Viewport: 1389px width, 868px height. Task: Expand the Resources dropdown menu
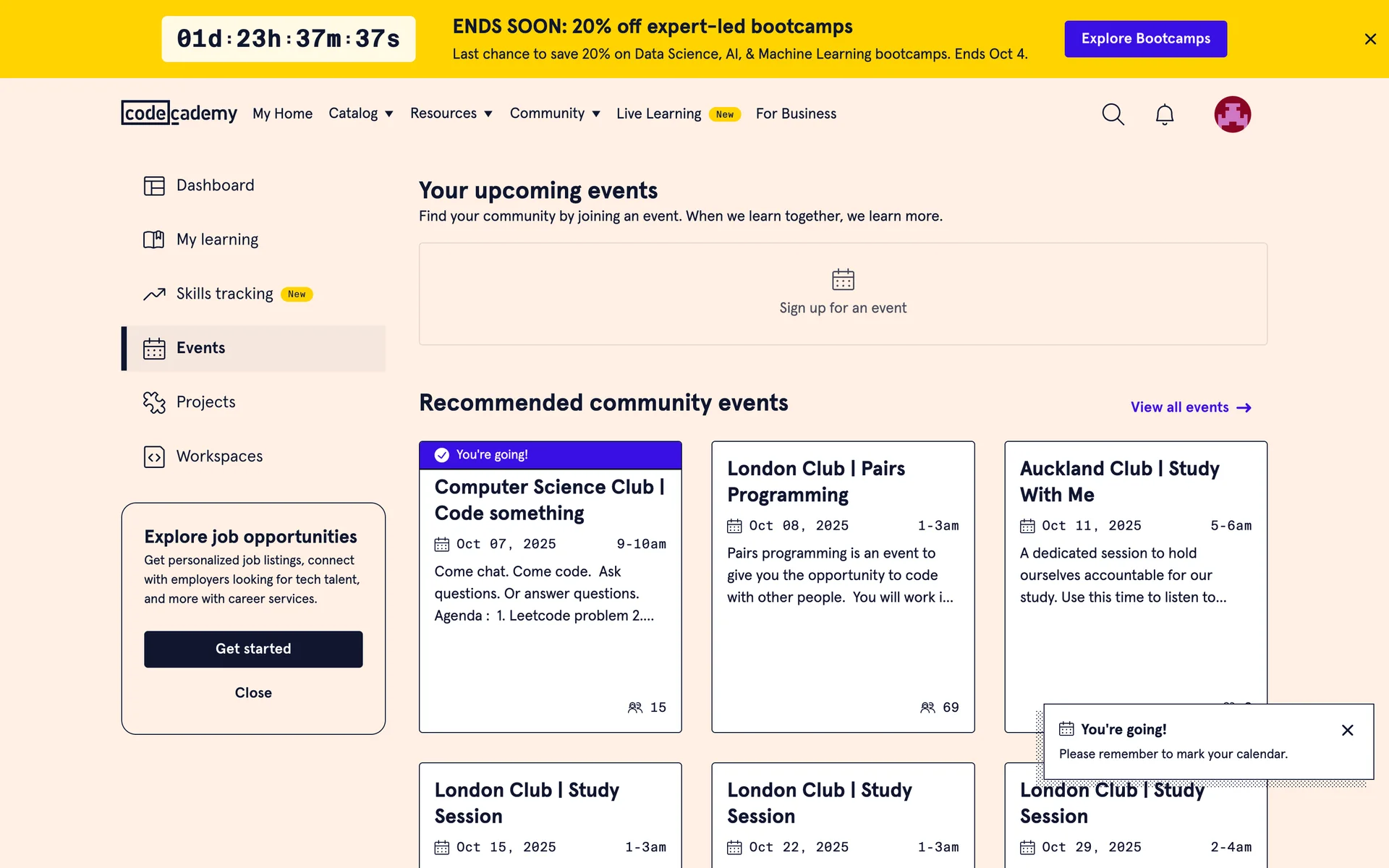[451, 114]
